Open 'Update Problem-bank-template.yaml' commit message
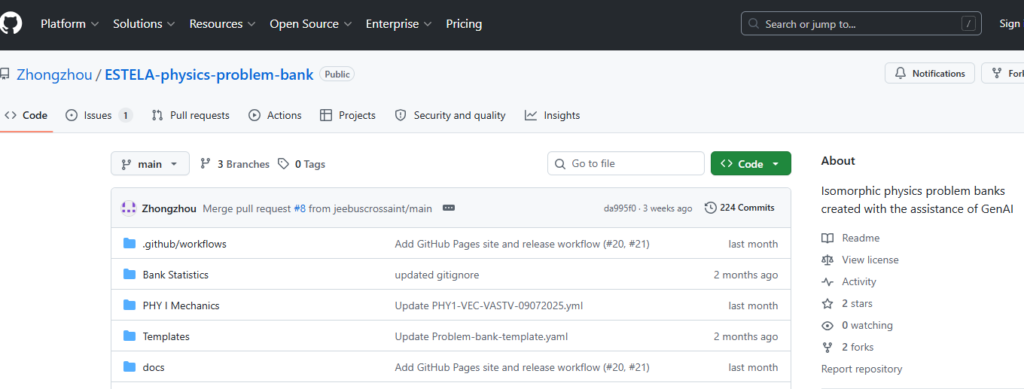 (481, 336)
